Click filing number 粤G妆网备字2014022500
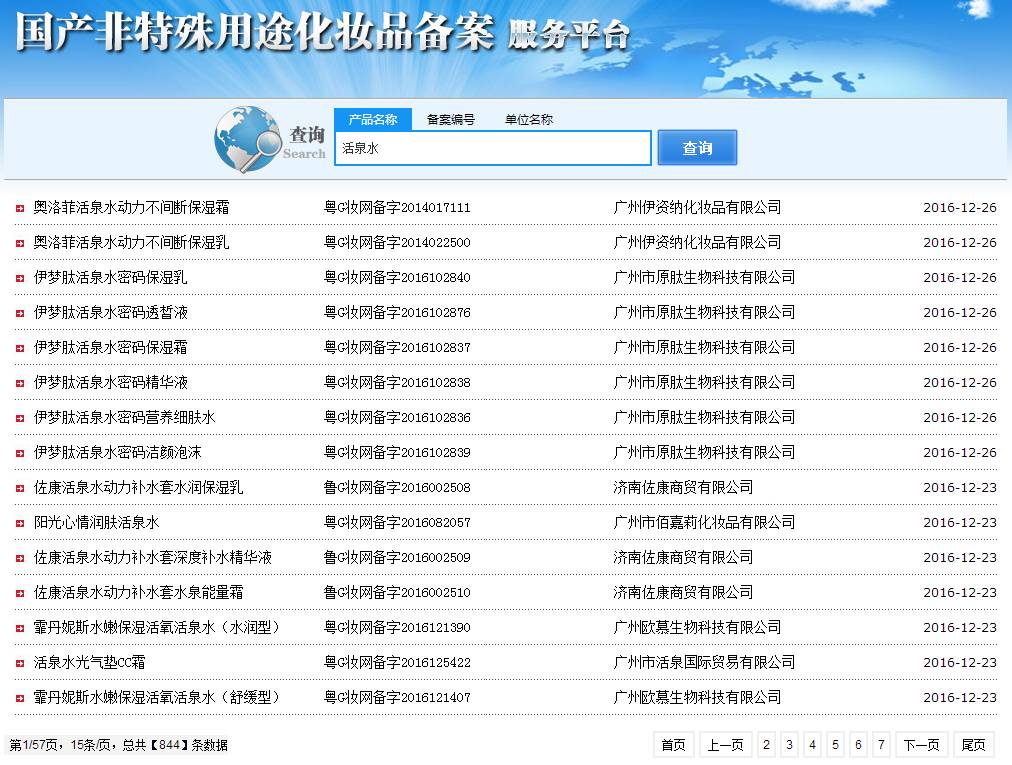 397,242
